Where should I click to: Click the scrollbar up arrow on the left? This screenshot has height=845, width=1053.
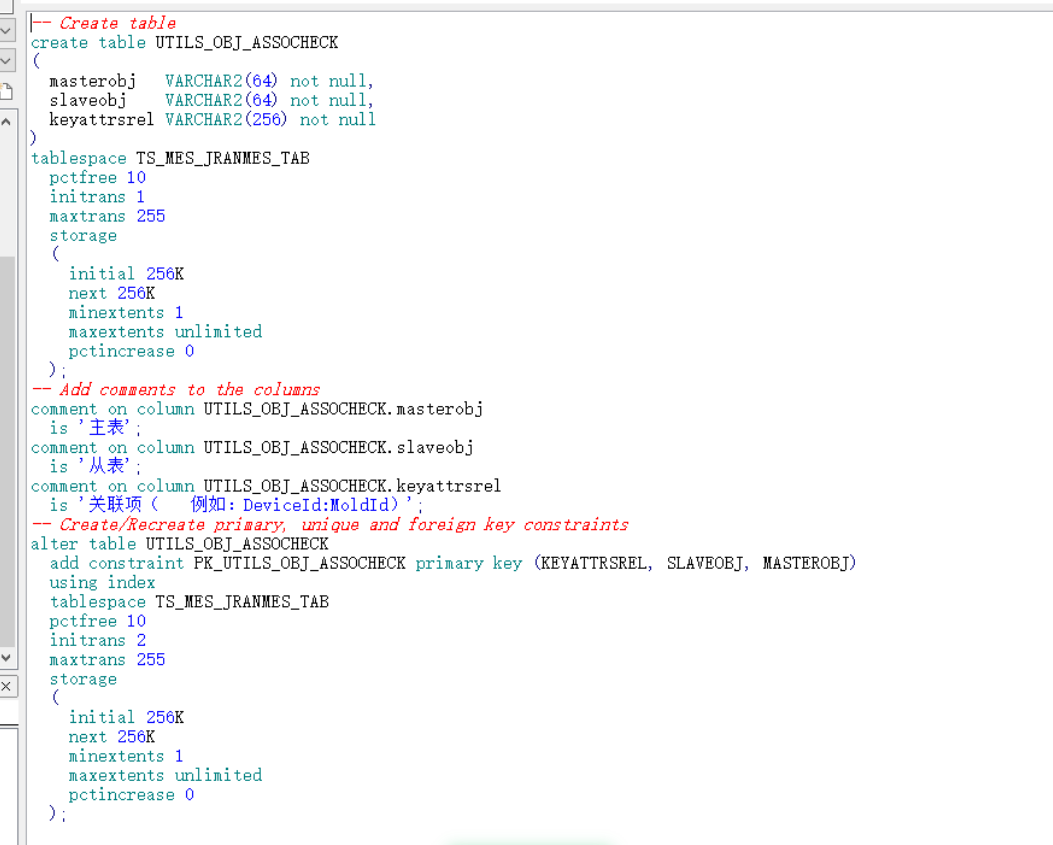pos(8,122)
